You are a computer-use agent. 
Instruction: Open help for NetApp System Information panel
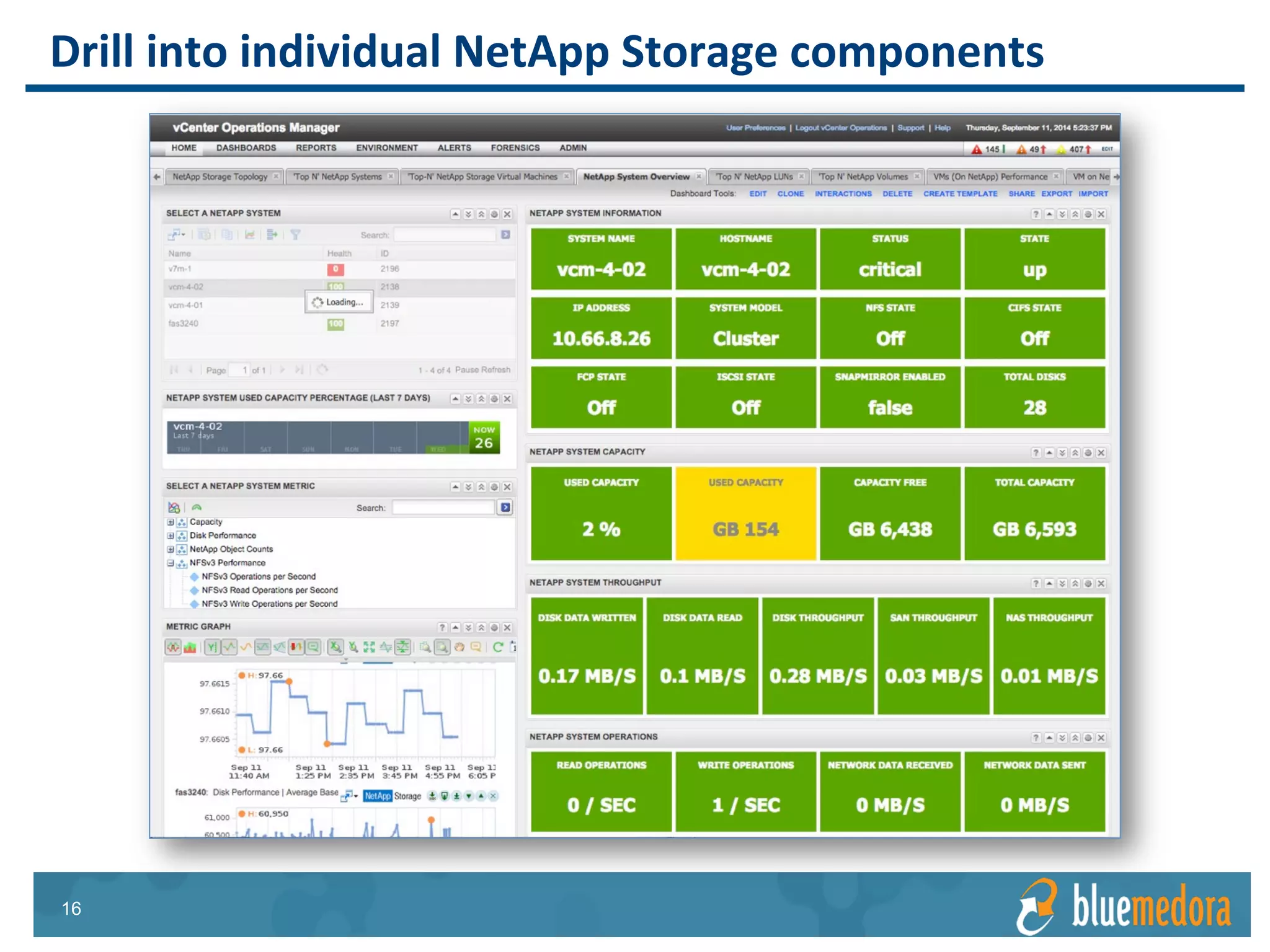pos(1036,214)
